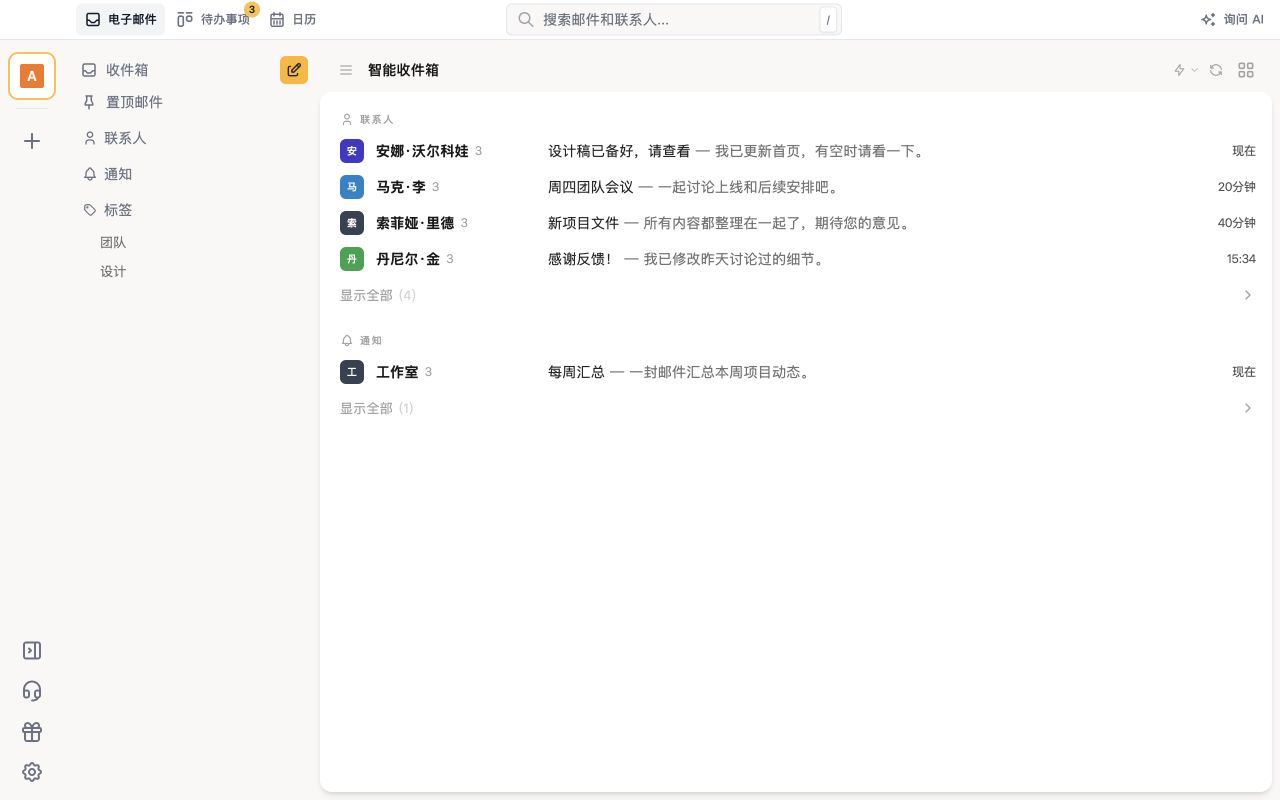Select the 团队 label

point(113,242)
